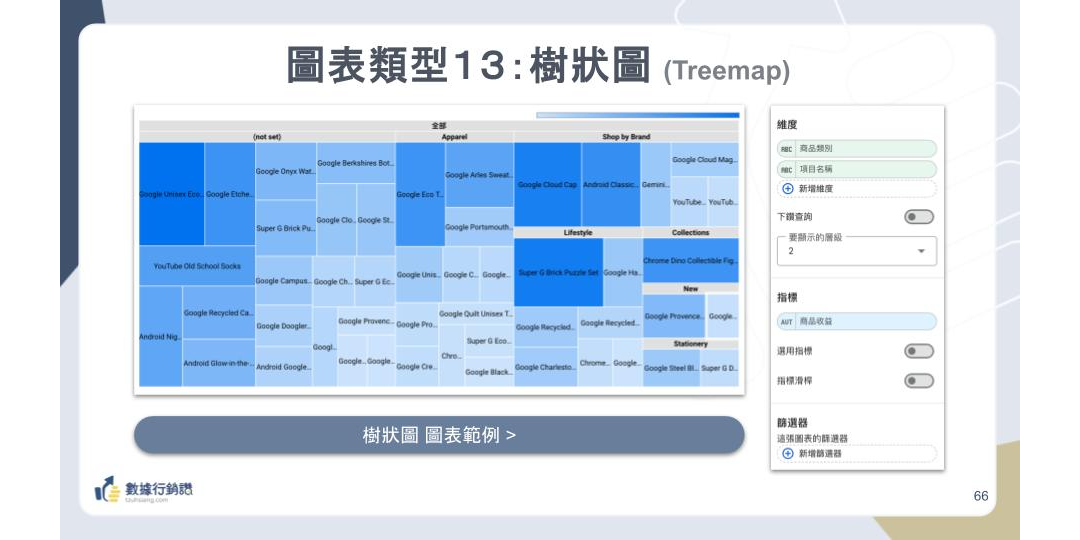Toggle the 下鑽查詢 drill-down switch
1080x540 pixels.
click(919, 217)
